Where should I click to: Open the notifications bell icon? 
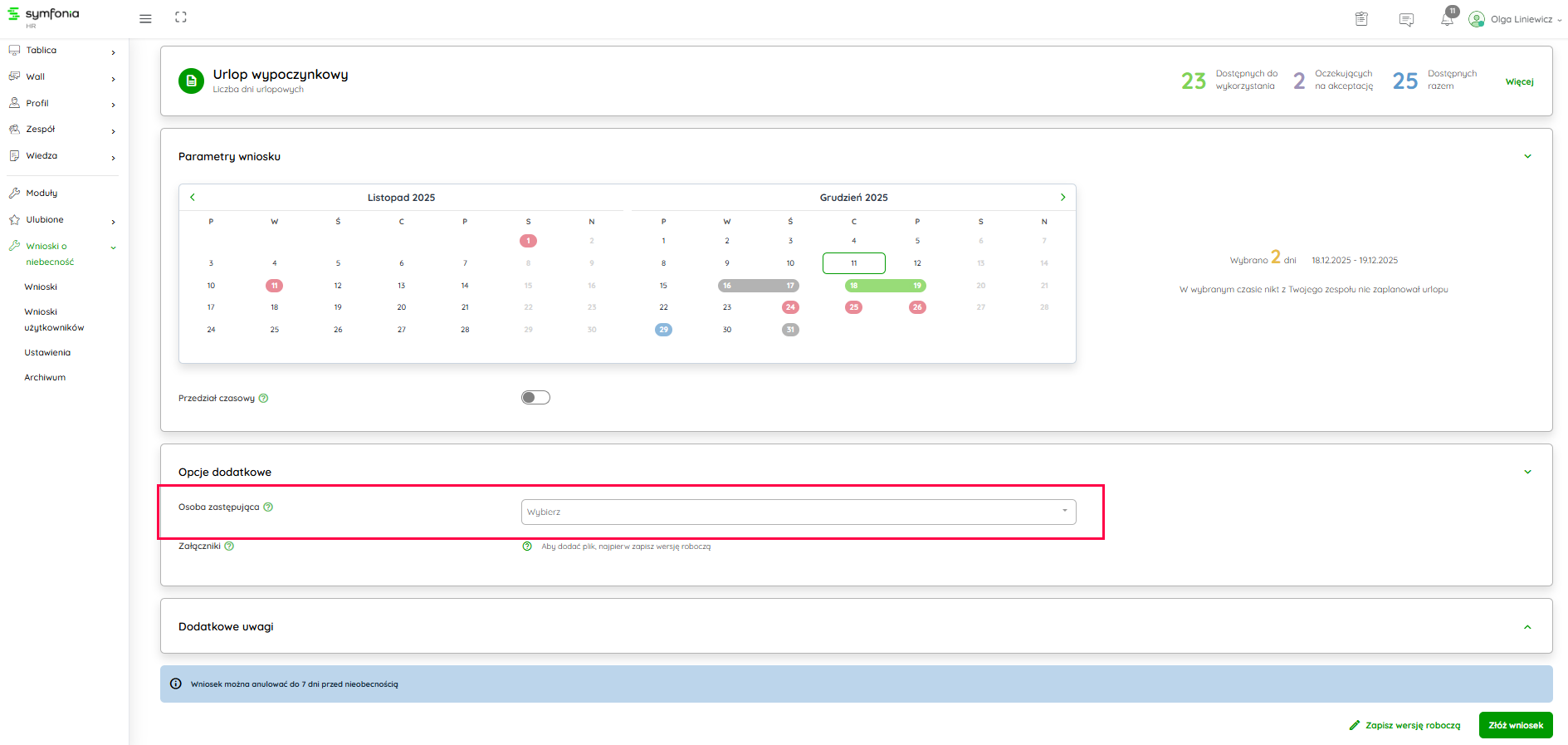1447,19
